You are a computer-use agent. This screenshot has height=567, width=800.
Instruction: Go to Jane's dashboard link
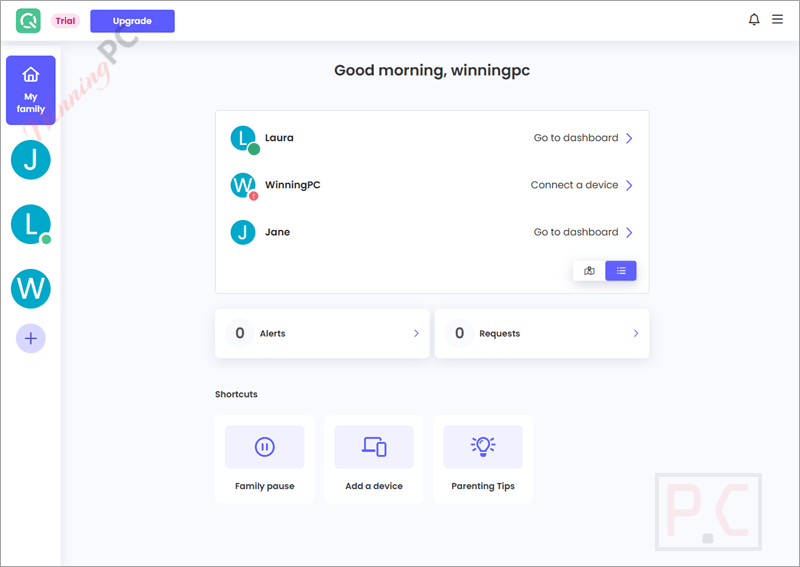tap(576, 232)
